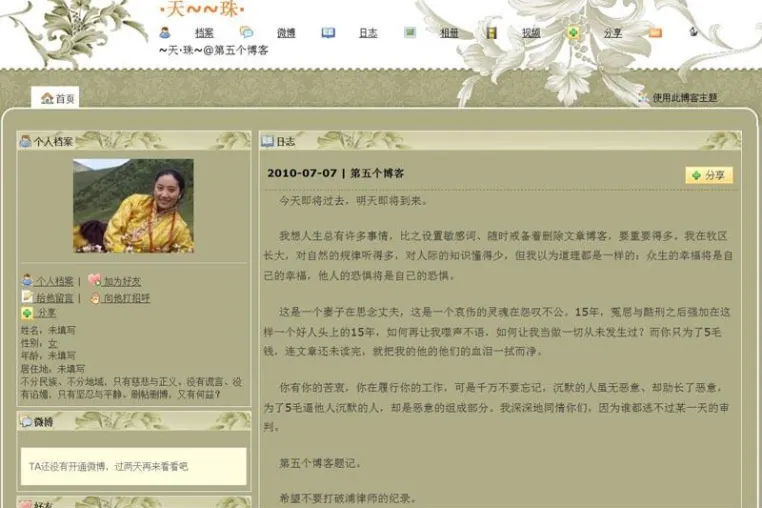
Task: Click the line 希望不要打破浦律师的纪录
Action: [x=347, y=498]
